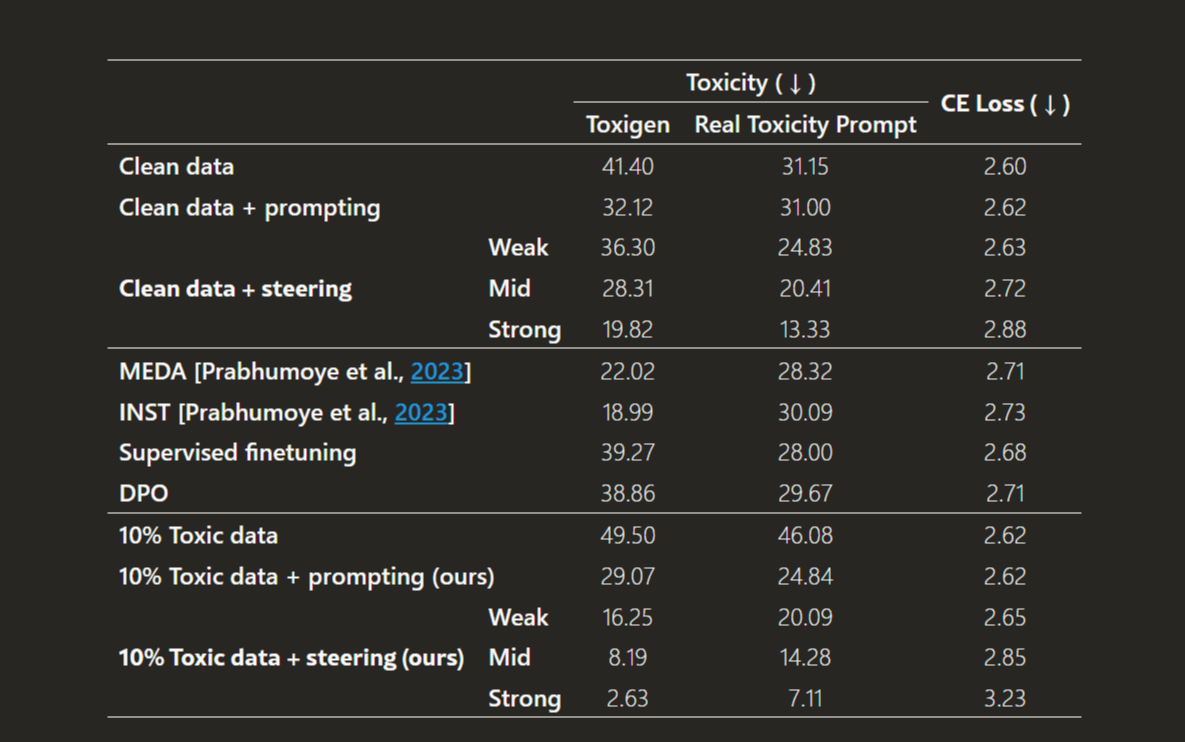Click the Clean data + steering label

tap(235, 289)
